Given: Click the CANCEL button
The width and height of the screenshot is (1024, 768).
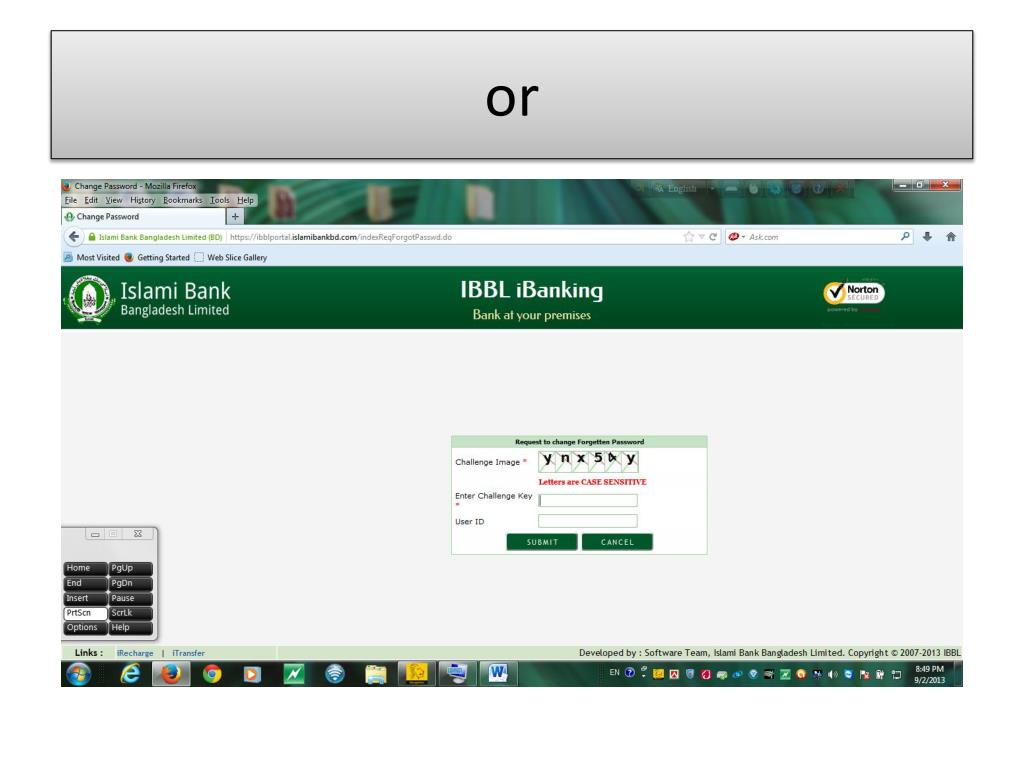Looking at the screenshot, I should click(x=617, y=542).
